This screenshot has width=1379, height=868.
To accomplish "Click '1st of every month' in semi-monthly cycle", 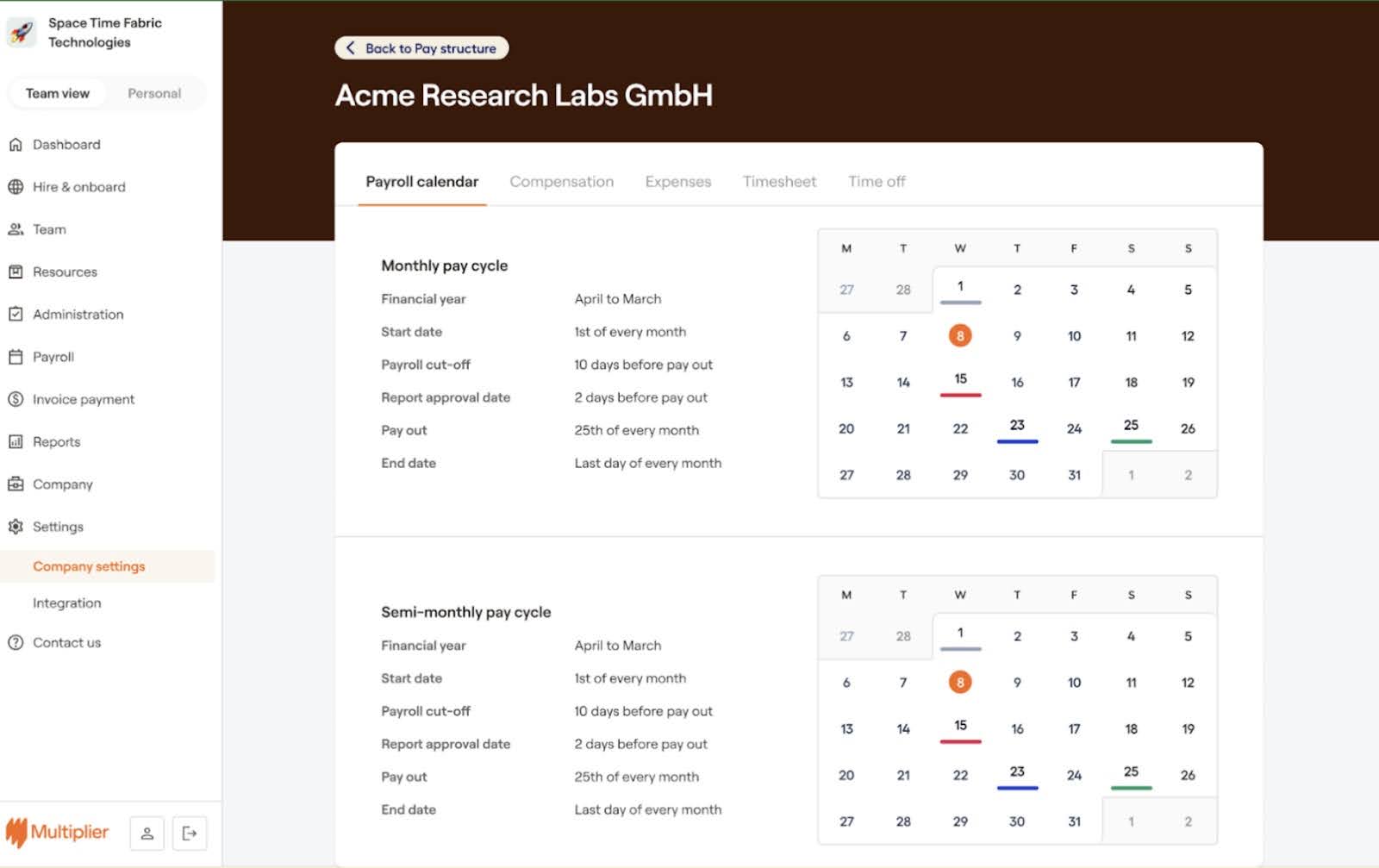I will pyautogui.click(x=631, y=678).
